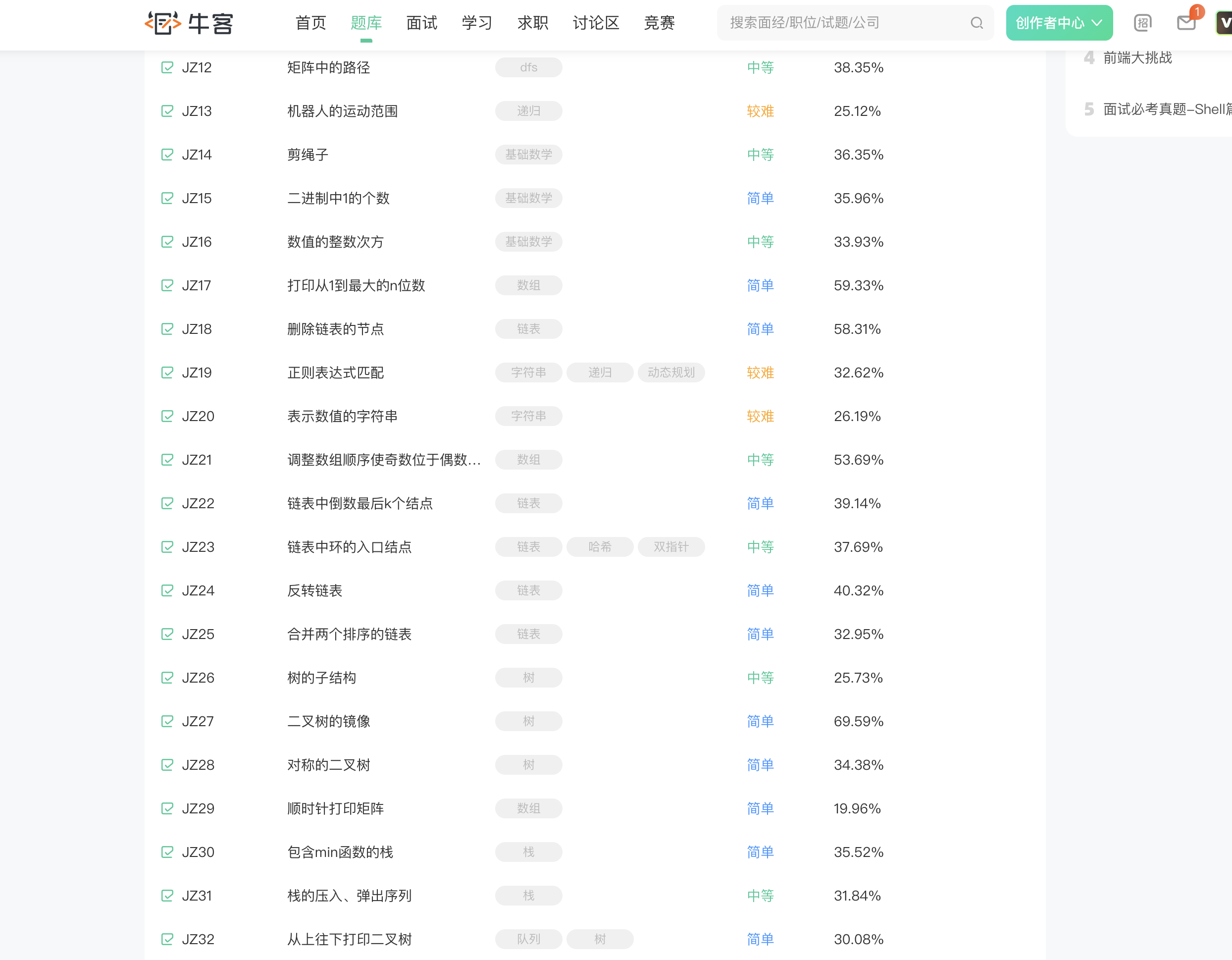Viewport: 1232px width, 960px height.
Task: Select the 双指针 tag on JZ23
Action: click(x=671, y=547)
